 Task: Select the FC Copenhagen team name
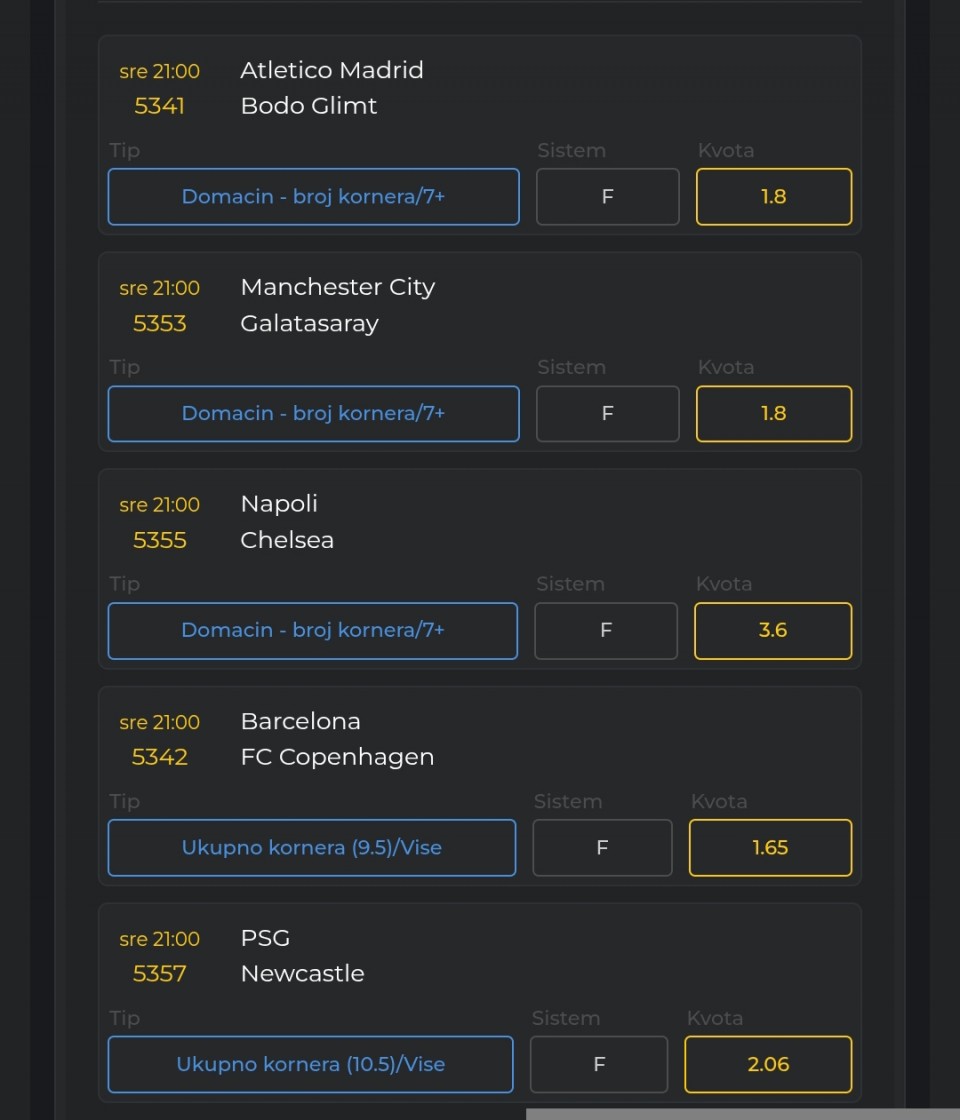[x=337, y=757]
